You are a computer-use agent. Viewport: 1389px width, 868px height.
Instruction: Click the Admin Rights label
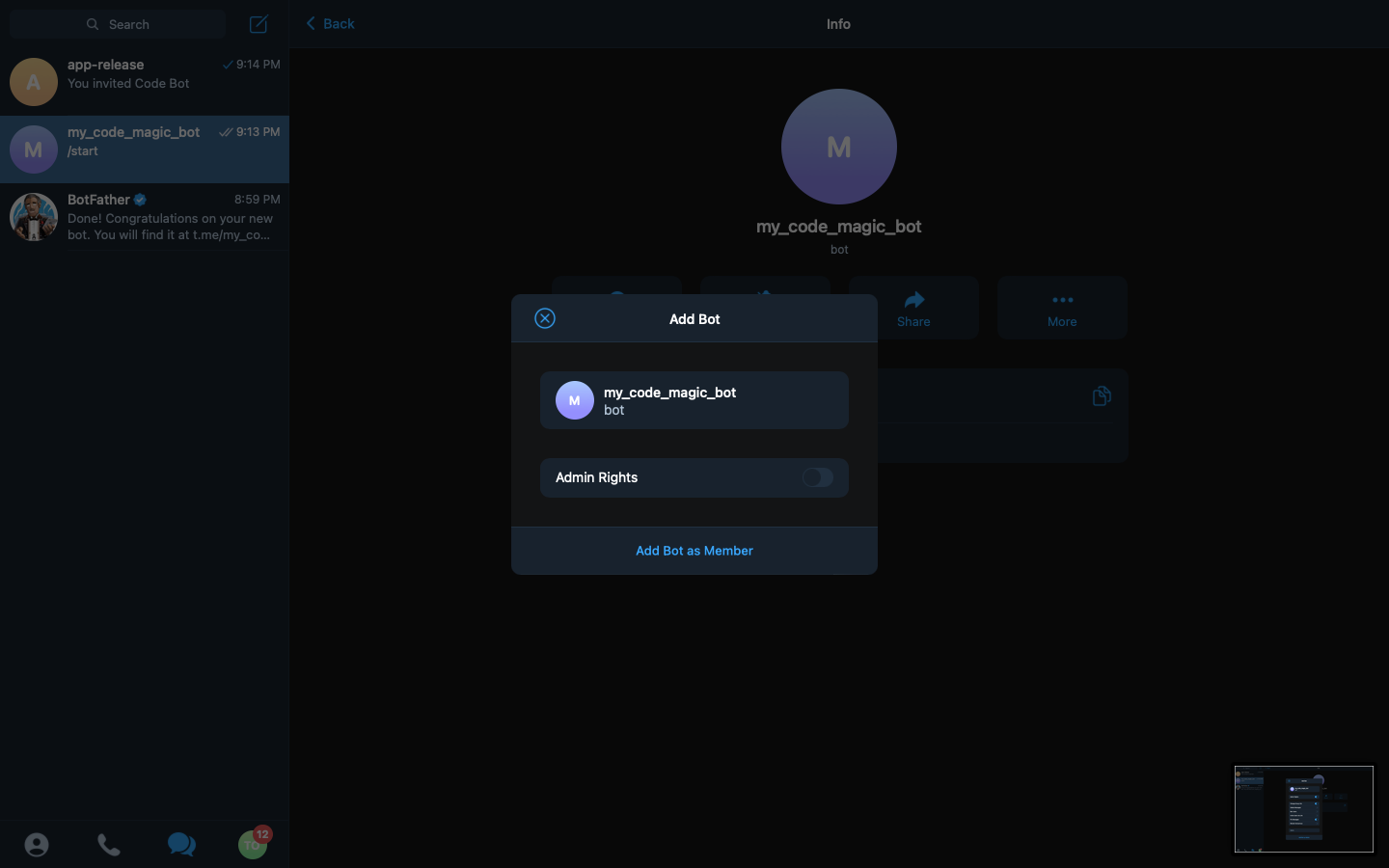[x=596, y=477]
